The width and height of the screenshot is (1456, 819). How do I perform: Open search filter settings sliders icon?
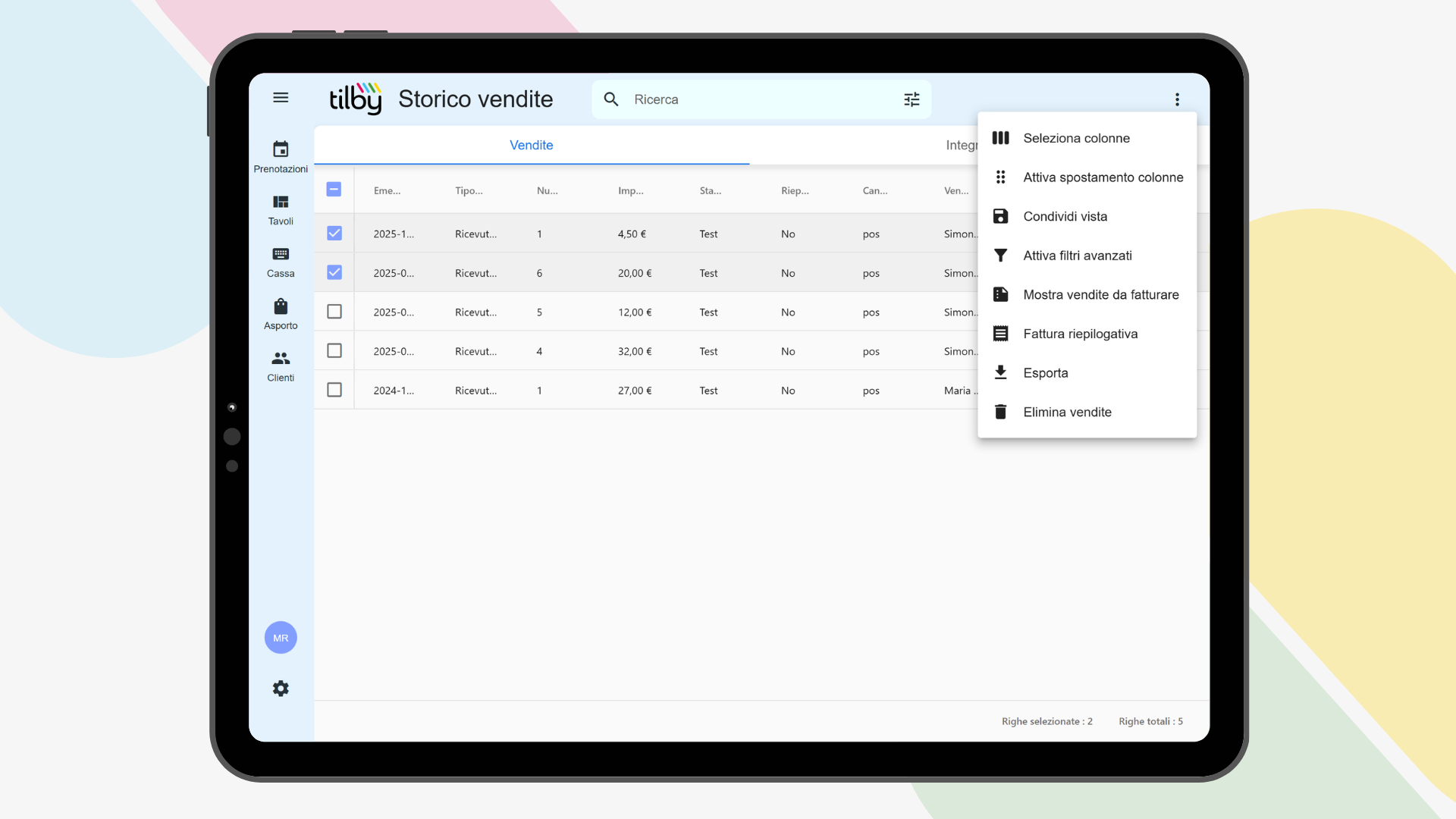tap(912, 99)
